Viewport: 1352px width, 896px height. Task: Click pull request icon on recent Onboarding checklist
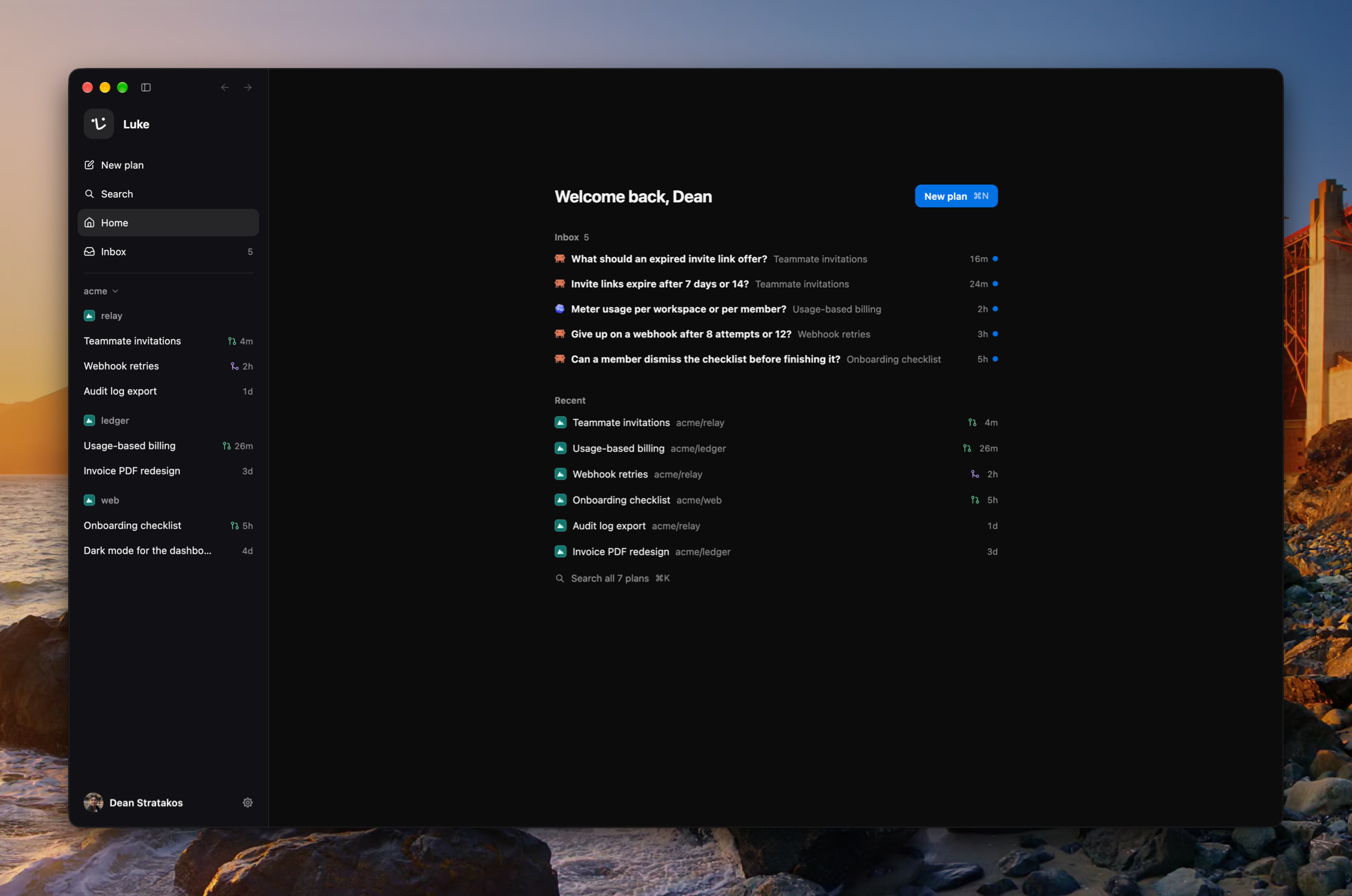pyautogui.click(x=975, y=500)
